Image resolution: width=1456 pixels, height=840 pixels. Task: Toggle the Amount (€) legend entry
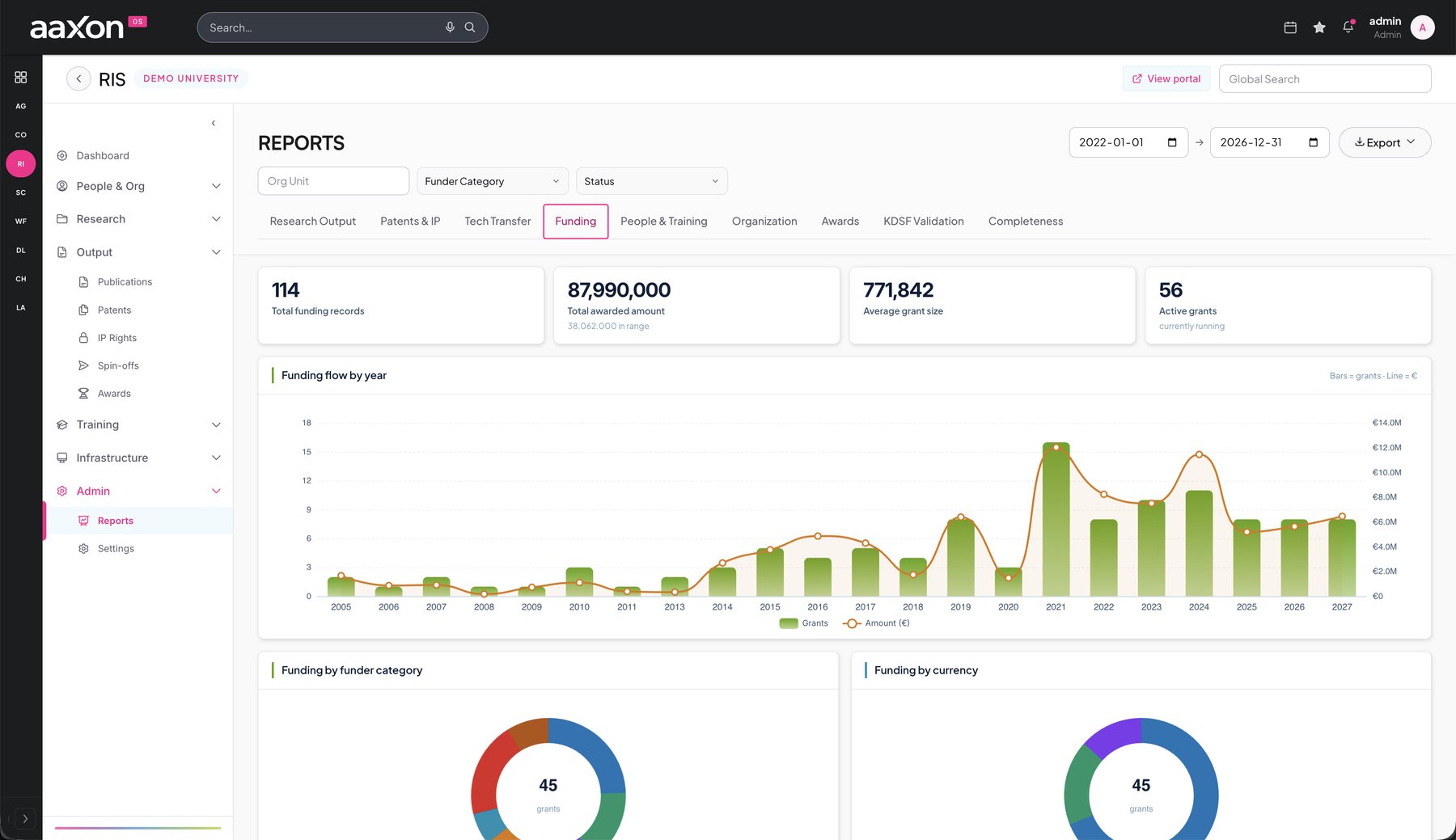(x=877, y=623)
